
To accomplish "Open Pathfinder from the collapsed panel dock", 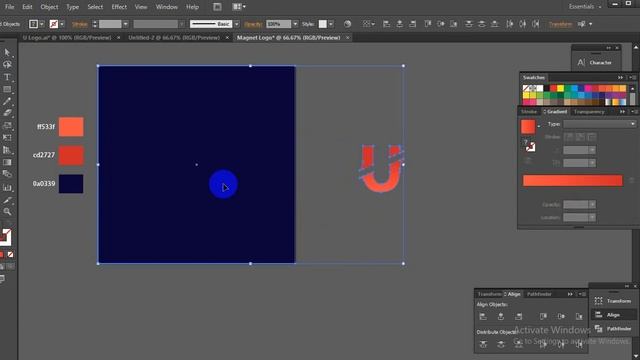I will [613, 329].
